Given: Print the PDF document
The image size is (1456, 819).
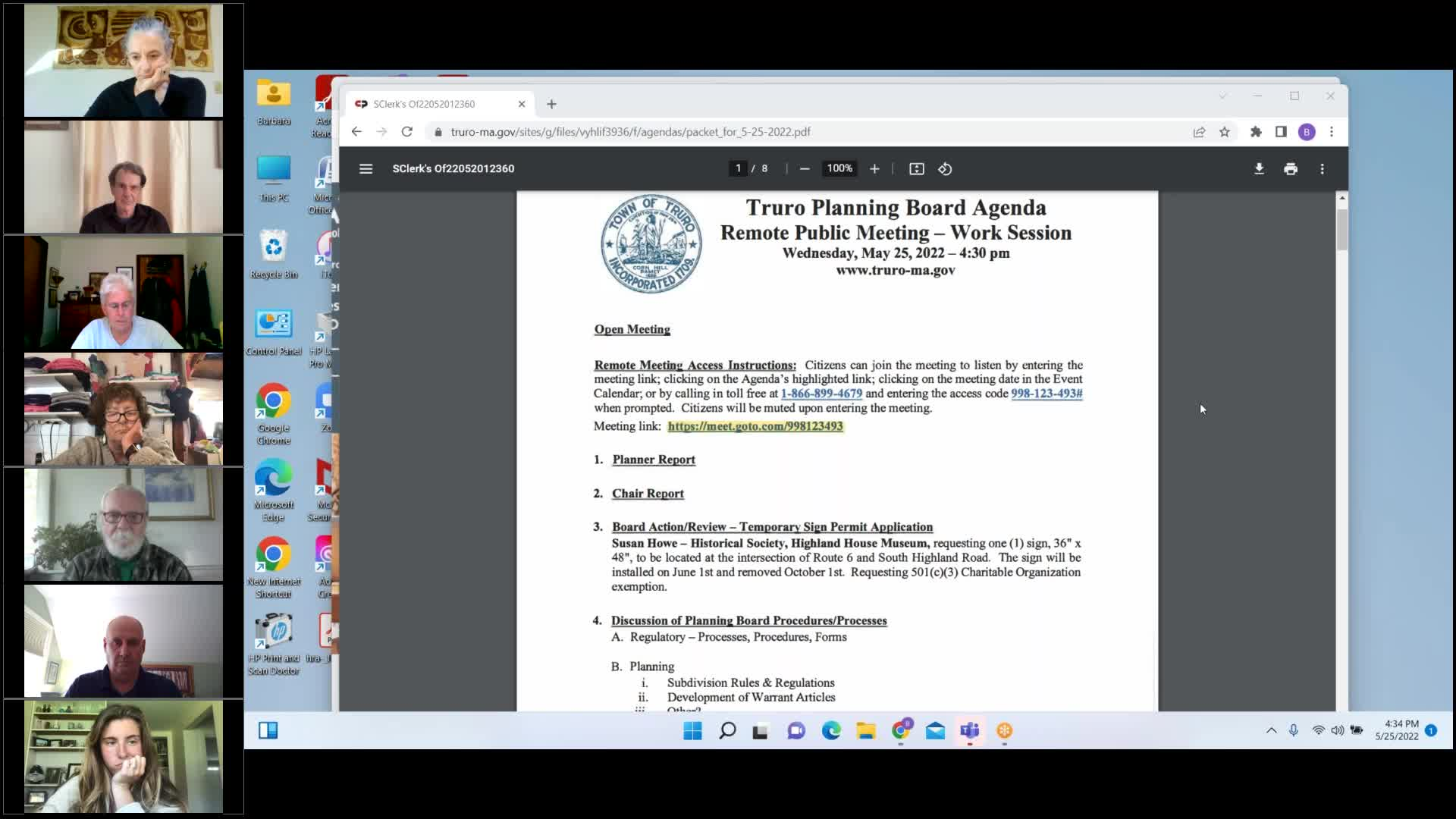Looking at the screenshot, I should click(1291, 168).
